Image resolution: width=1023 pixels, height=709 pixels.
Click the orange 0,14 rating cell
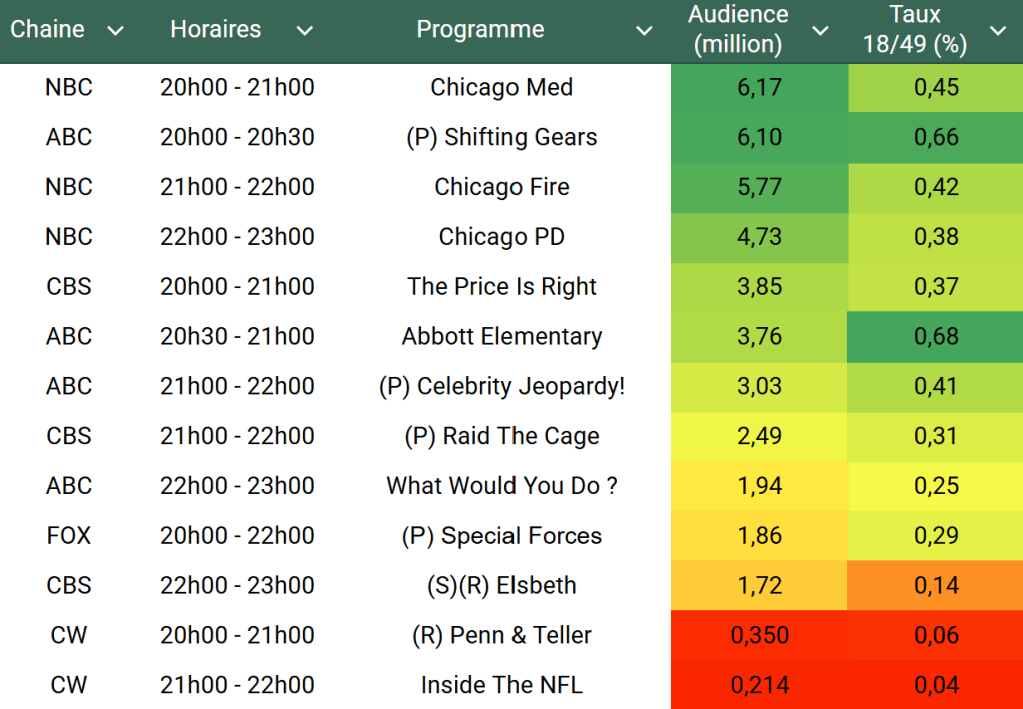pyautogui.click(x=936, y=586)
